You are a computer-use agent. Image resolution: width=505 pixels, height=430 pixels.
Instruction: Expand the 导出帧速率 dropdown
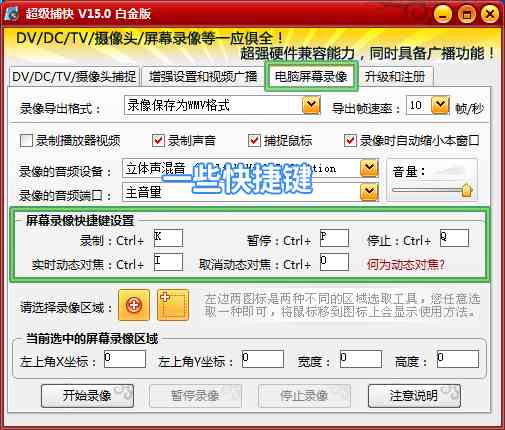tap(440, 105)
